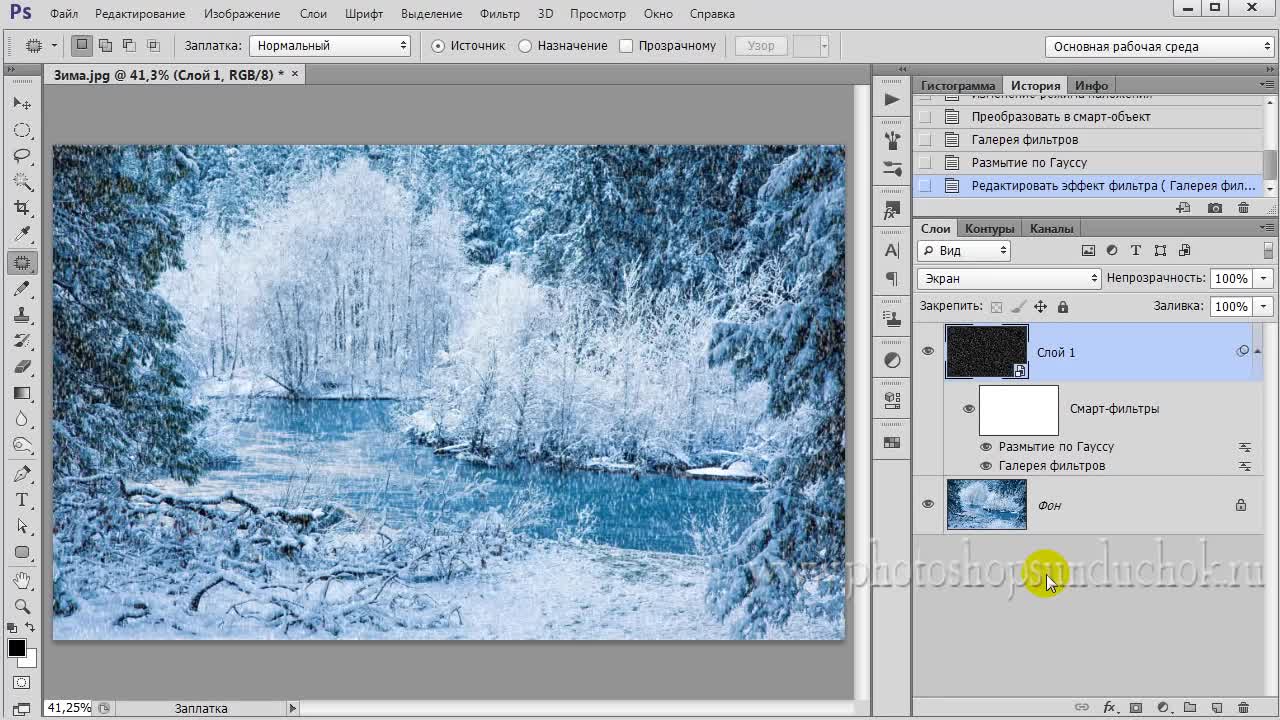This screenshot has height=720, width=1280.
Task: Collapse Слой 1 smart filters arrow
Action: pyautogui.click(x=1257, y=351)
